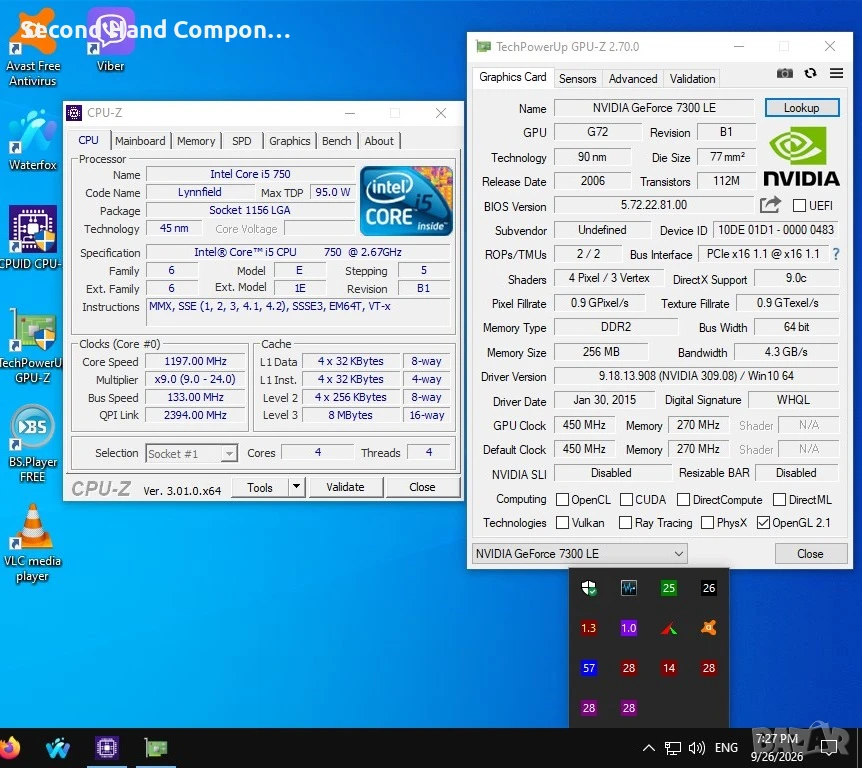
Task: Click the GPU-Z refresh icon
Action: click(x=810, y=73)
